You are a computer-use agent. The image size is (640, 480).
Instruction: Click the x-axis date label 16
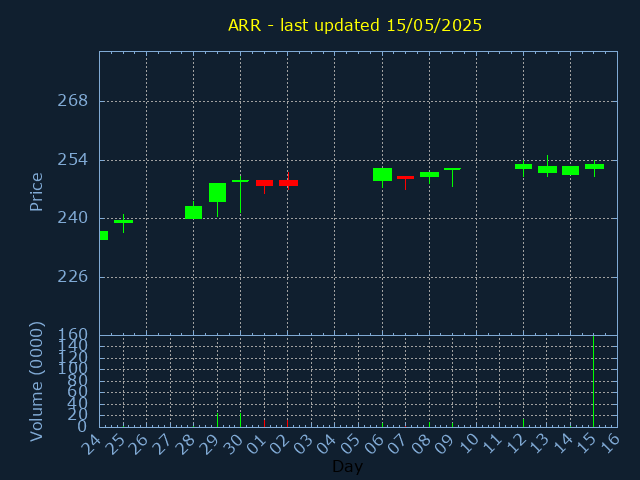[x=610, y=443]
